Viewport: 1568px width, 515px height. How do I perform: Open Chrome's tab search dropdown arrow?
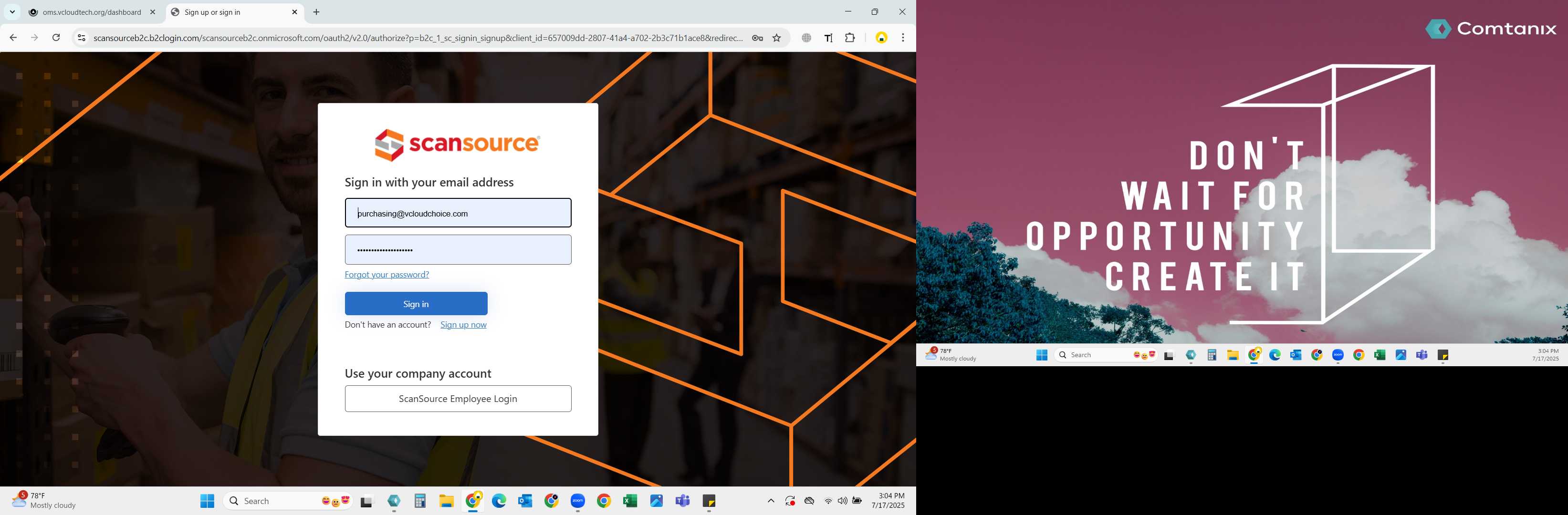pos(12,12)
